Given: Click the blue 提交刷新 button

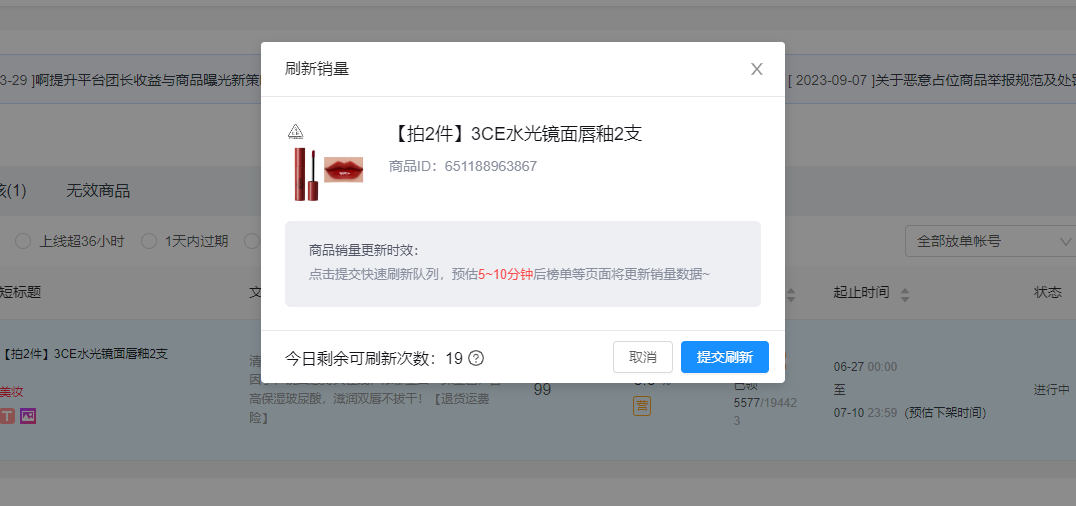Looking at the screenshot, I should 724,357.
